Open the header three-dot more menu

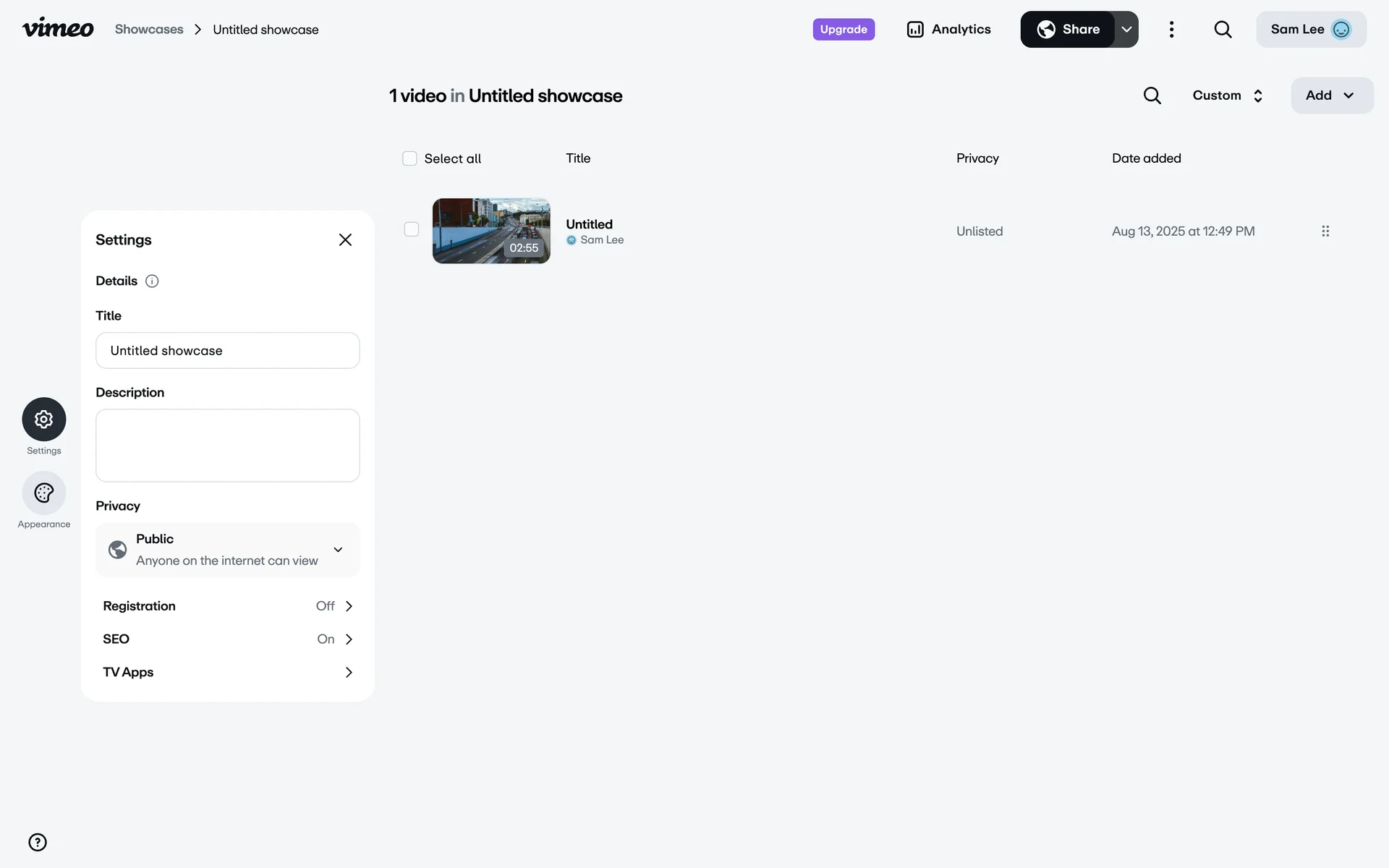pos(1171,30)
